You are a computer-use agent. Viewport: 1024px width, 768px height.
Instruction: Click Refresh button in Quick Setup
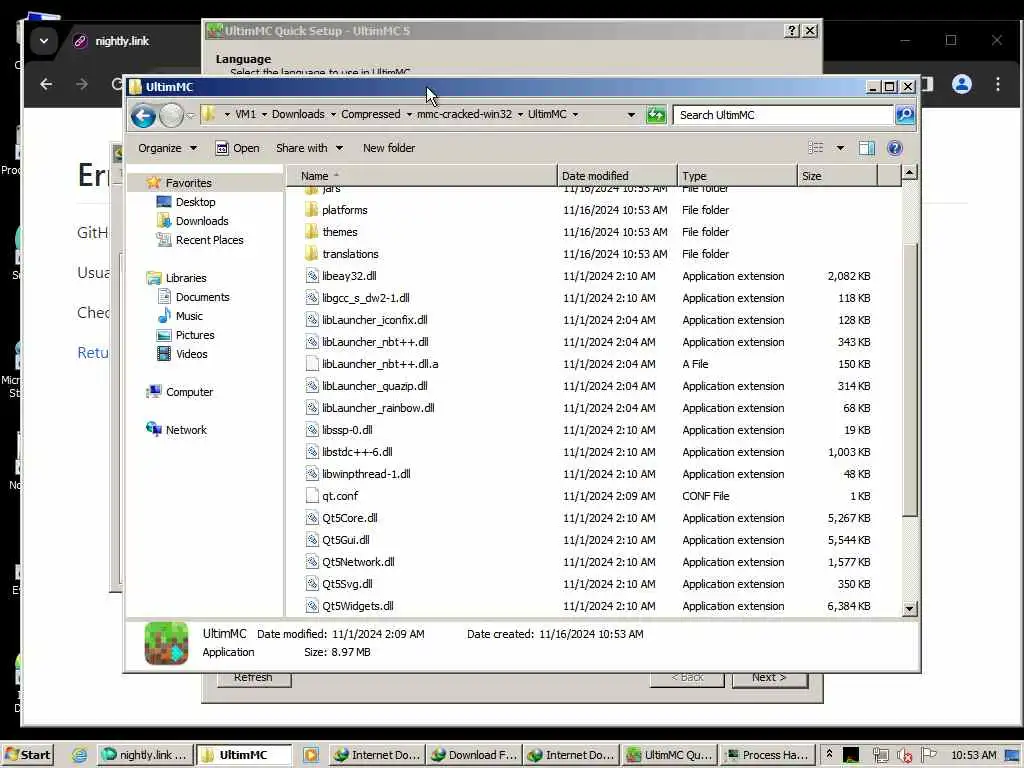point(253,679)
